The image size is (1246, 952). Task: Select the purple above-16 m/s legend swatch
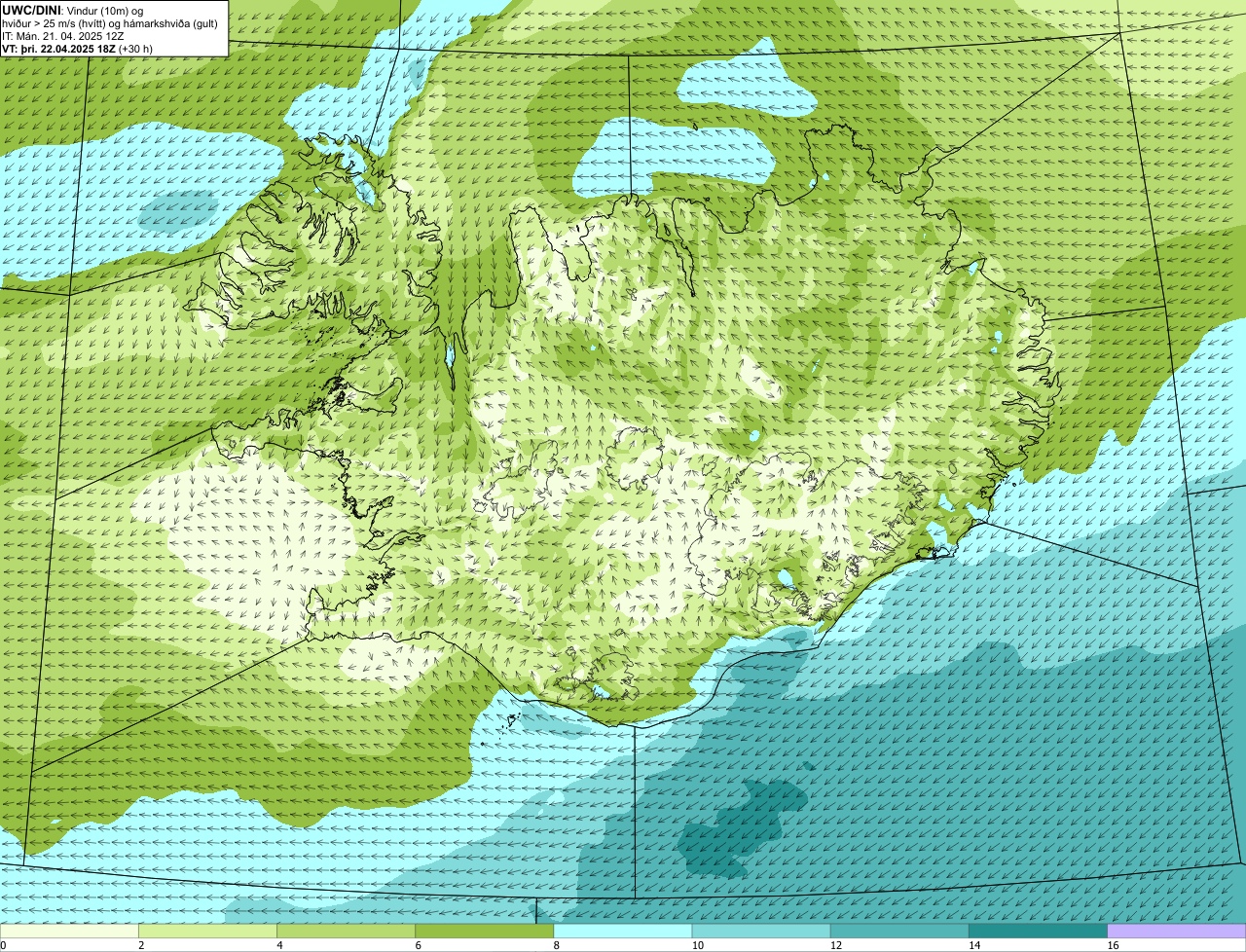[x=1177, y=931]
